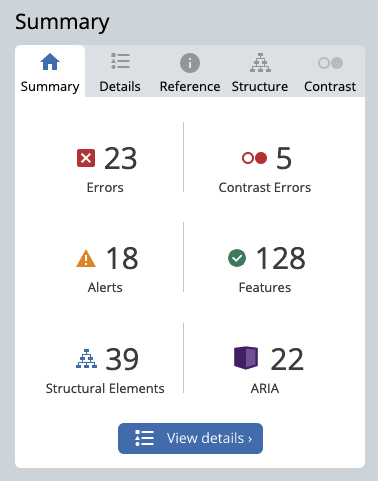Screen dimensions: 378x481
Task: Click the red X Errors icon
Action: (86, 158)
